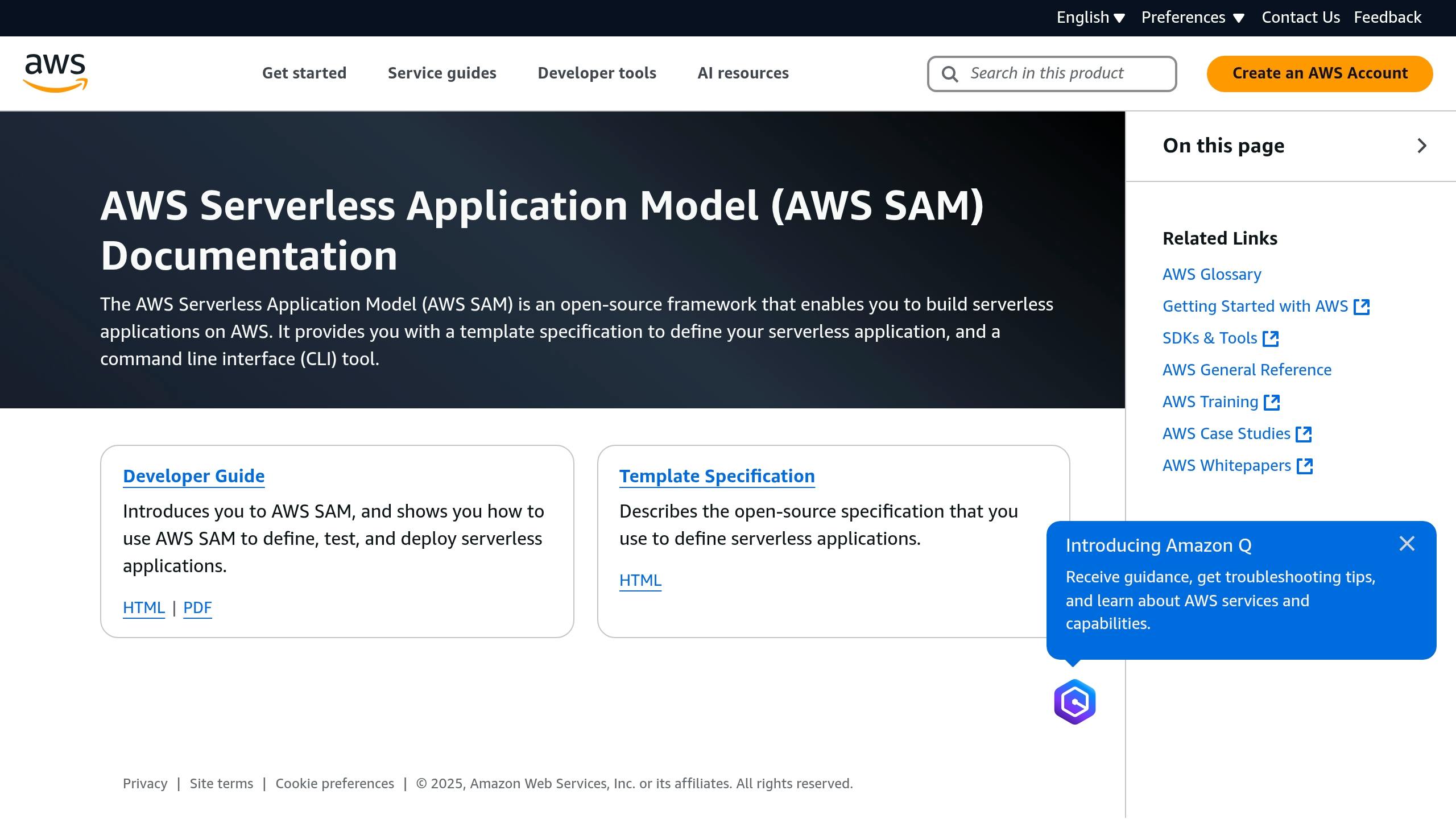Open the AWS Training link
The width and height of the screenshot is (1456, 819).
point(1210,402)
